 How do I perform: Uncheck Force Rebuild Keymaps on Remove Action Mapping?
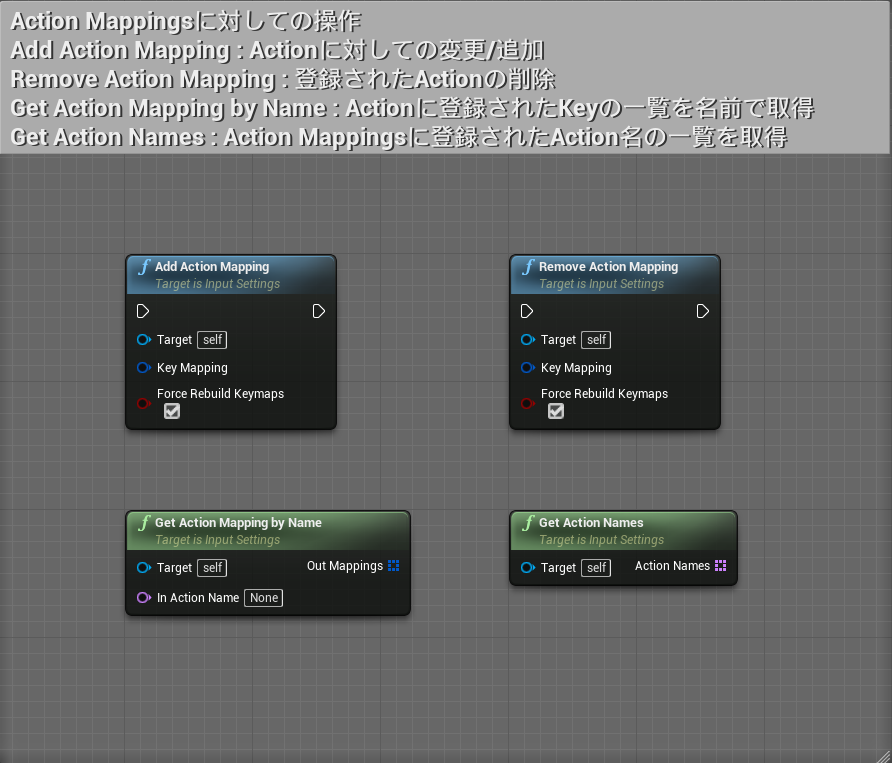click(556, 411)
